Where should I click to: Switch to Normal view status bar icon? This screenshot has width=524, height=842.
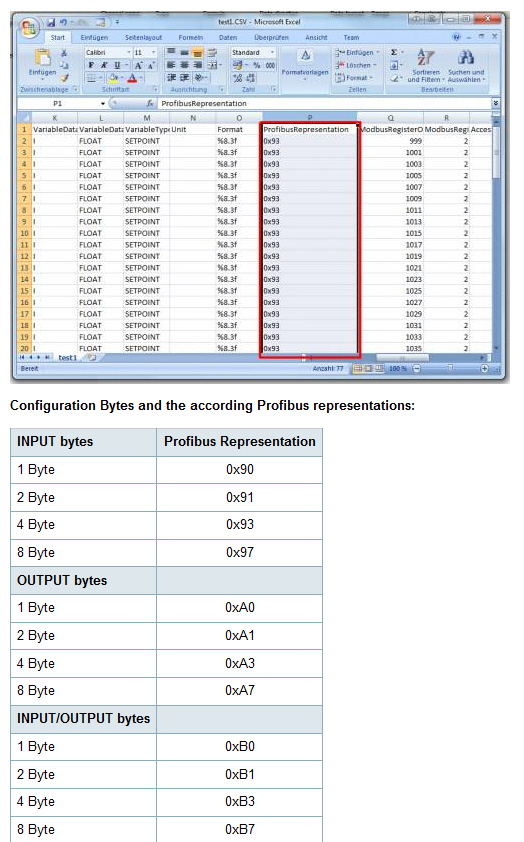pyautogui.click(x=358, y=369)
